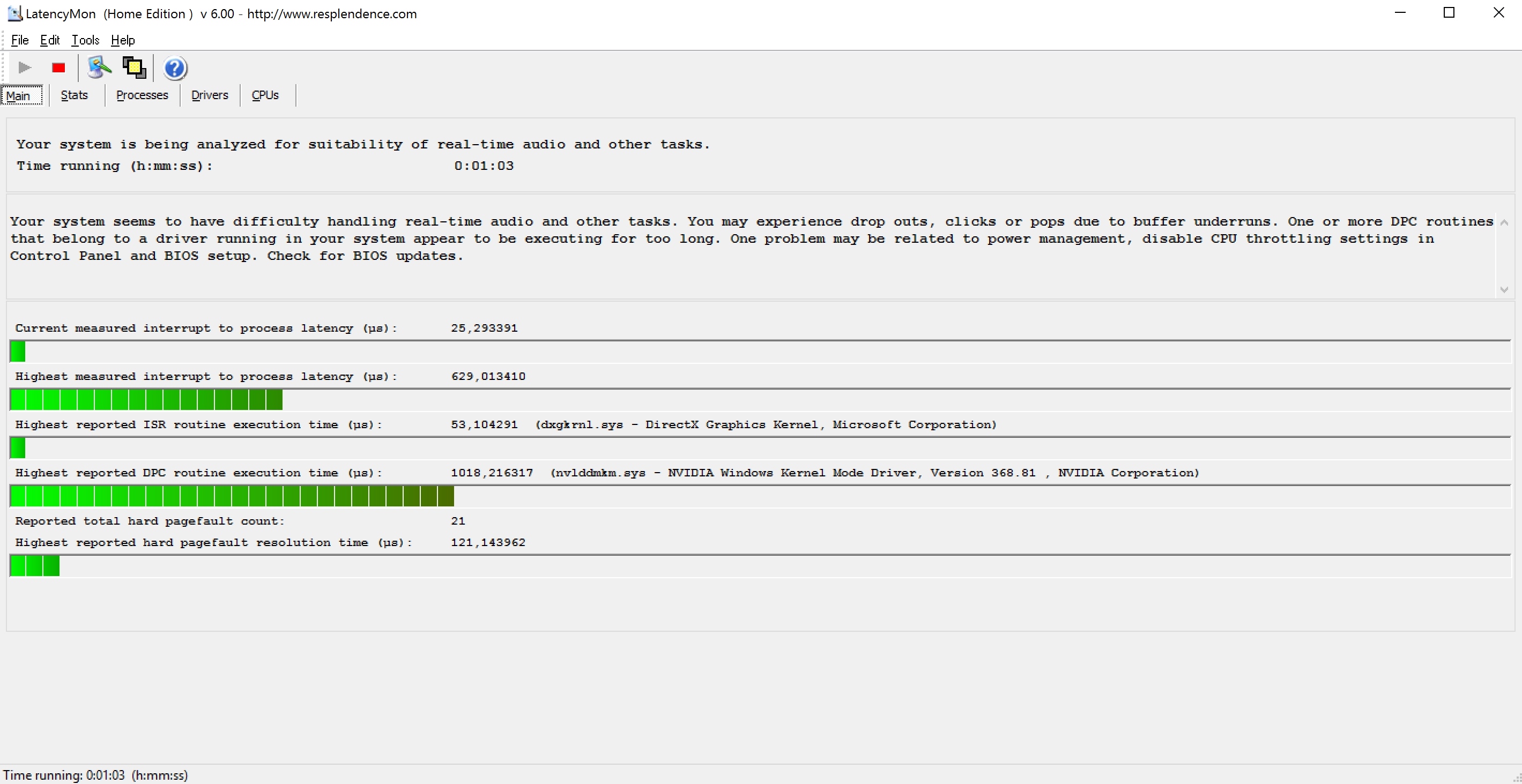Click the current interrupt latency bar

tap(760, 352)
